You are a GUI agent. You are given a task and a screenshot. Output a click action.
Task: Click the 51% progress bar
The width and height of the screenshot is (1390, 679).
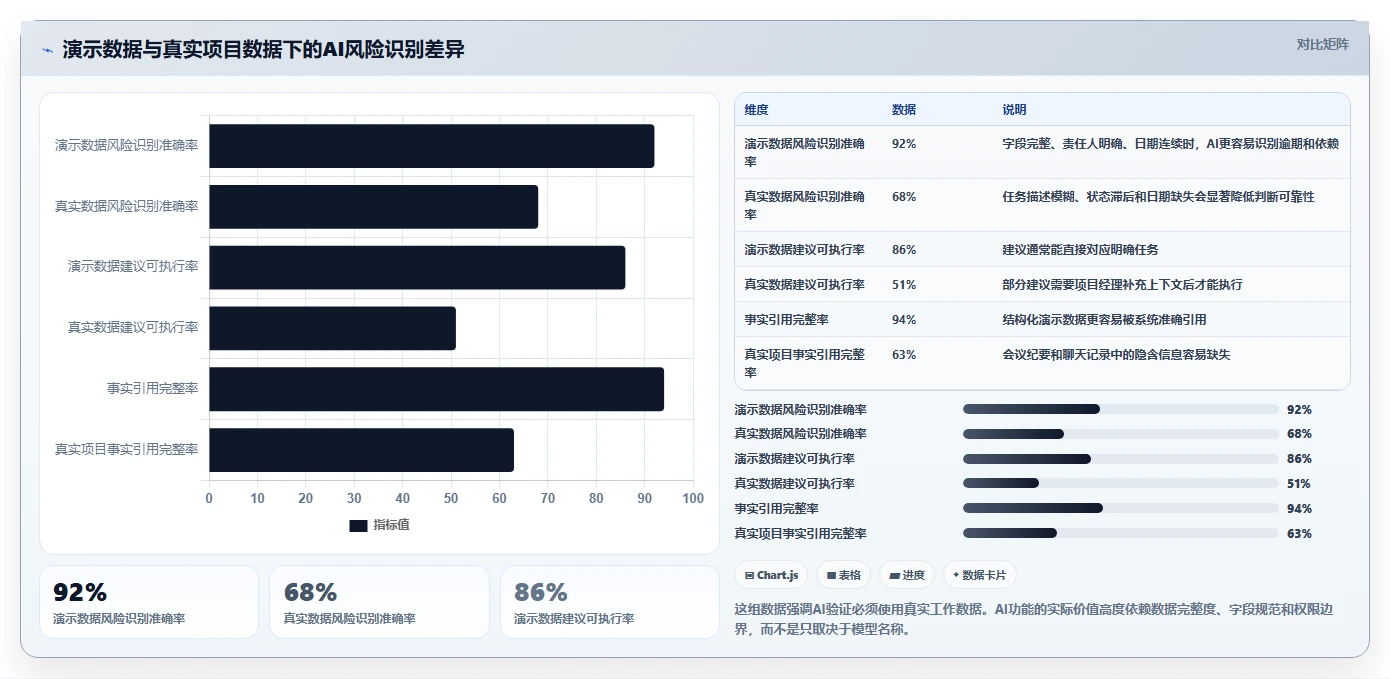click(x=1120, y=483)
